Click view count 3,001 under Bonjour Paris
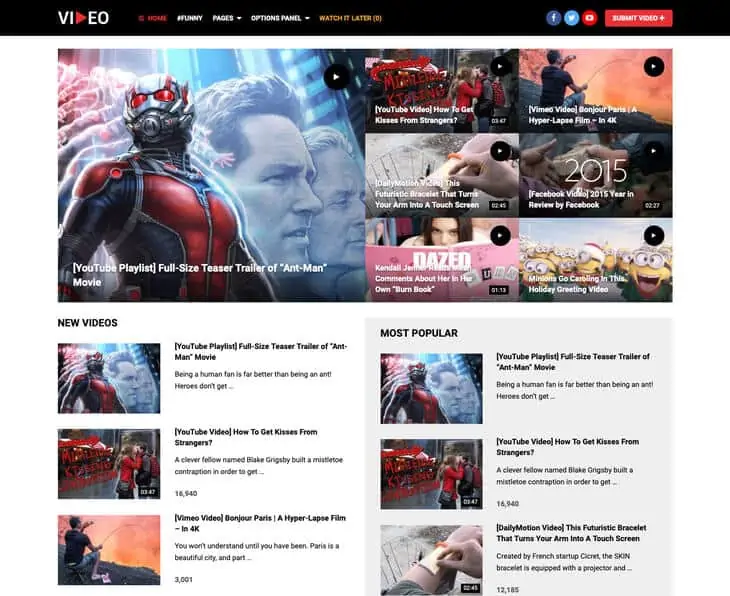 [183, 580]
